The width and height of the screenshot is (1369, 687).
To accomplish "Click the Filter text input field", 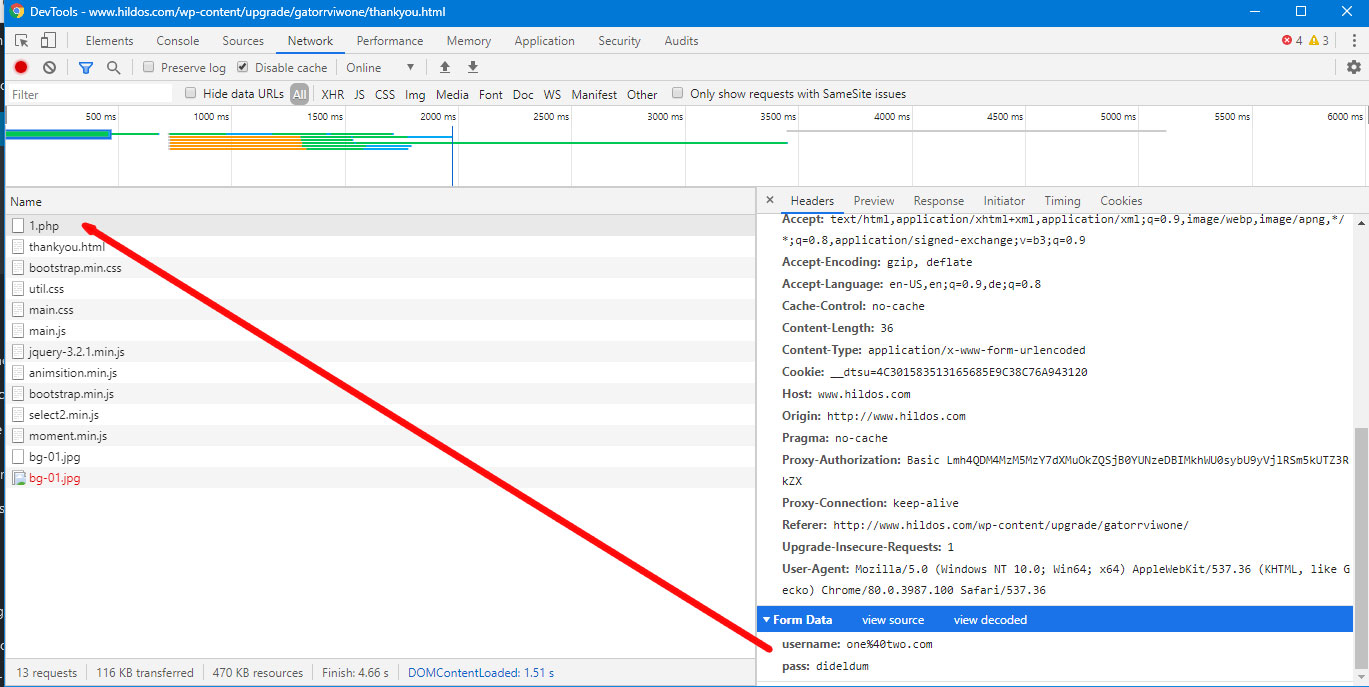I will (x=90, y=94).
